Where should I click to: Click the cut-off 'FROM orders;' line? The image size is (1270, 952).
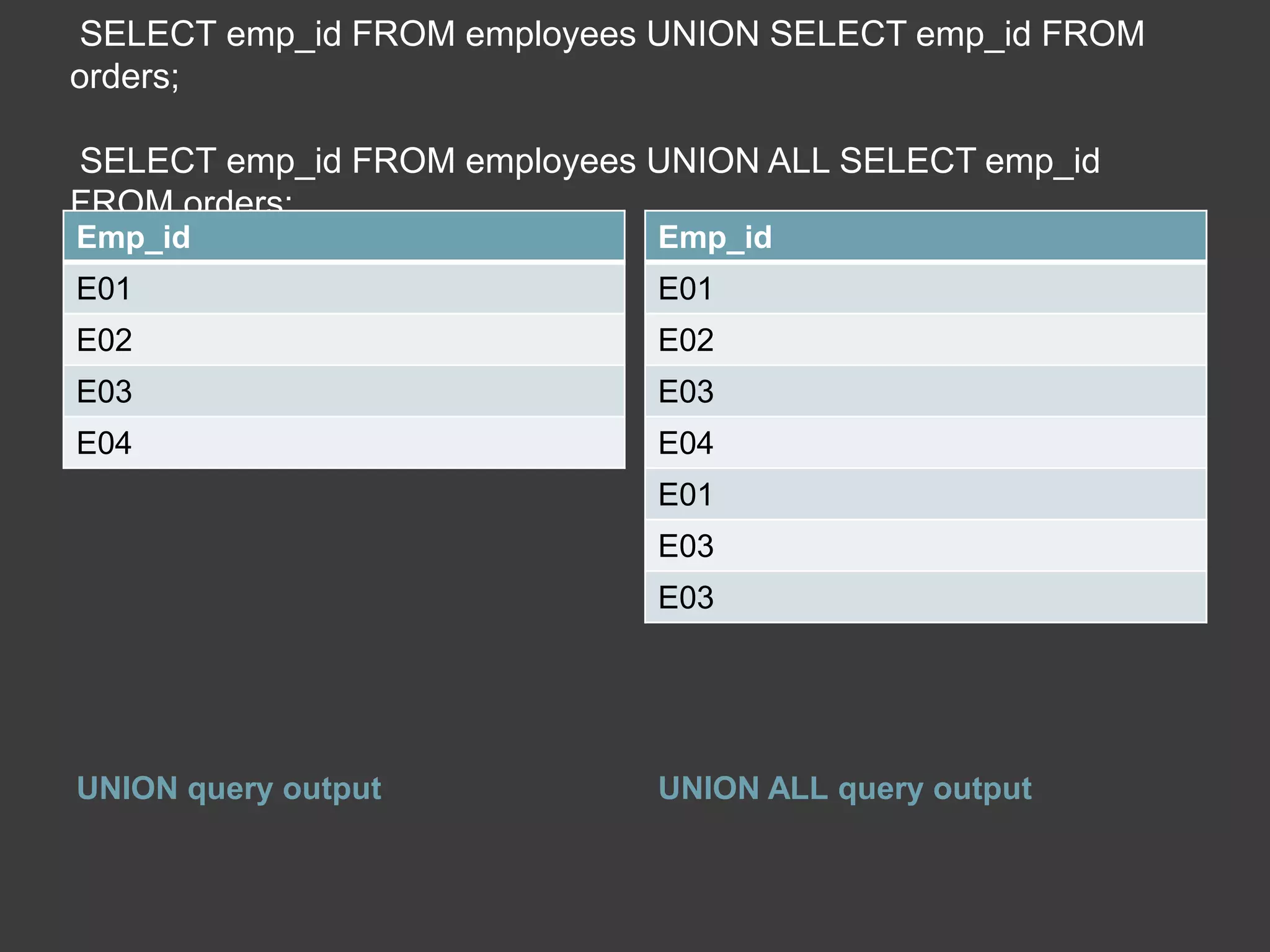coord(180,199)
